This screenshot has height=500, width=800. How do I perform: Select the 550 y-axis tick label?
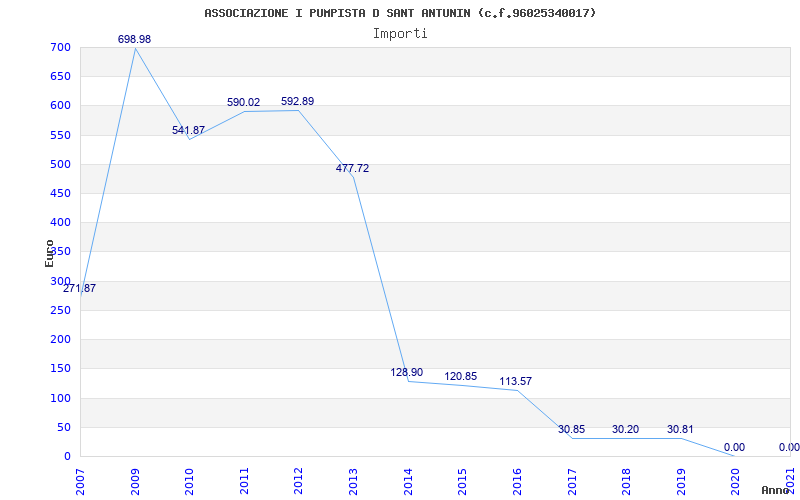tap(60, 135)
